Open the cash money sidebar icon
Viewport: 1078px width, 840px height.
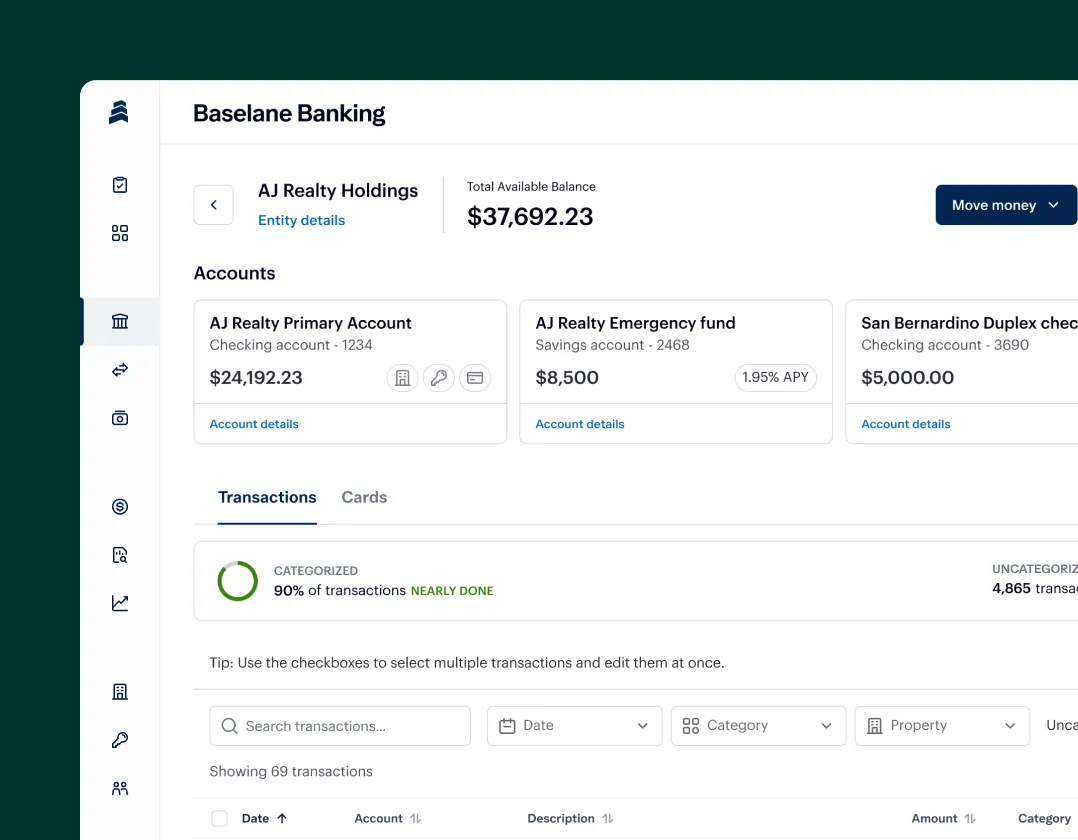click(x=120, y=418)
